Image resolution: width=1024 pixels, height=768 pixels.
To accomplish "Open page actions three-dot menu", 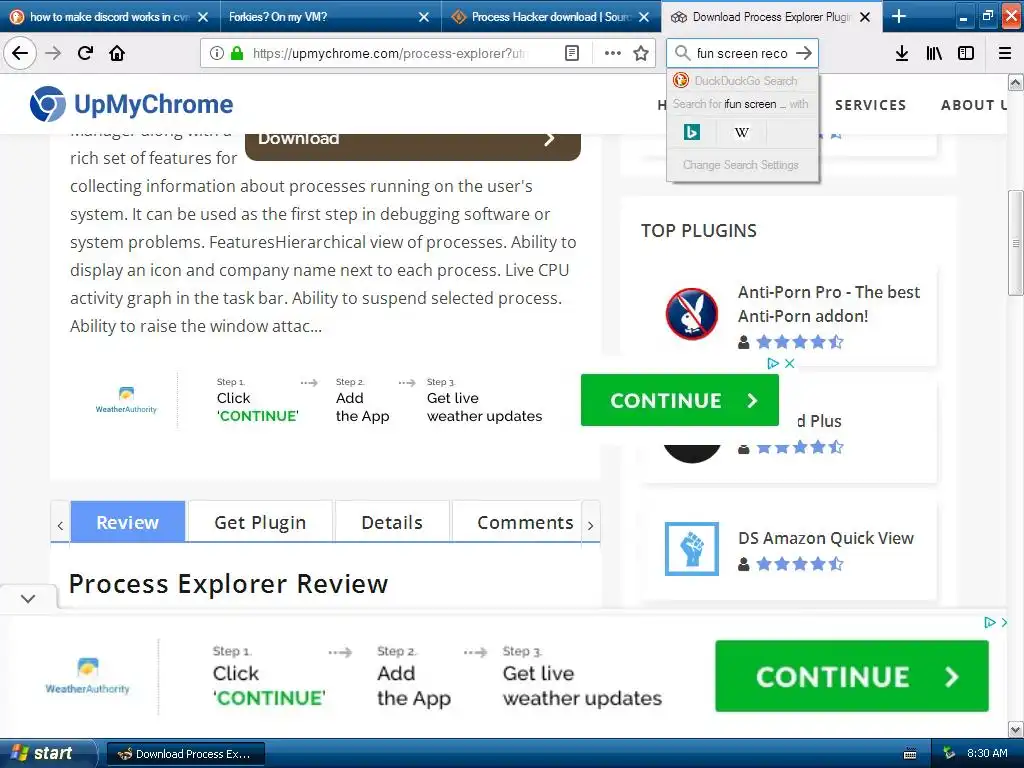I will 613,53.
